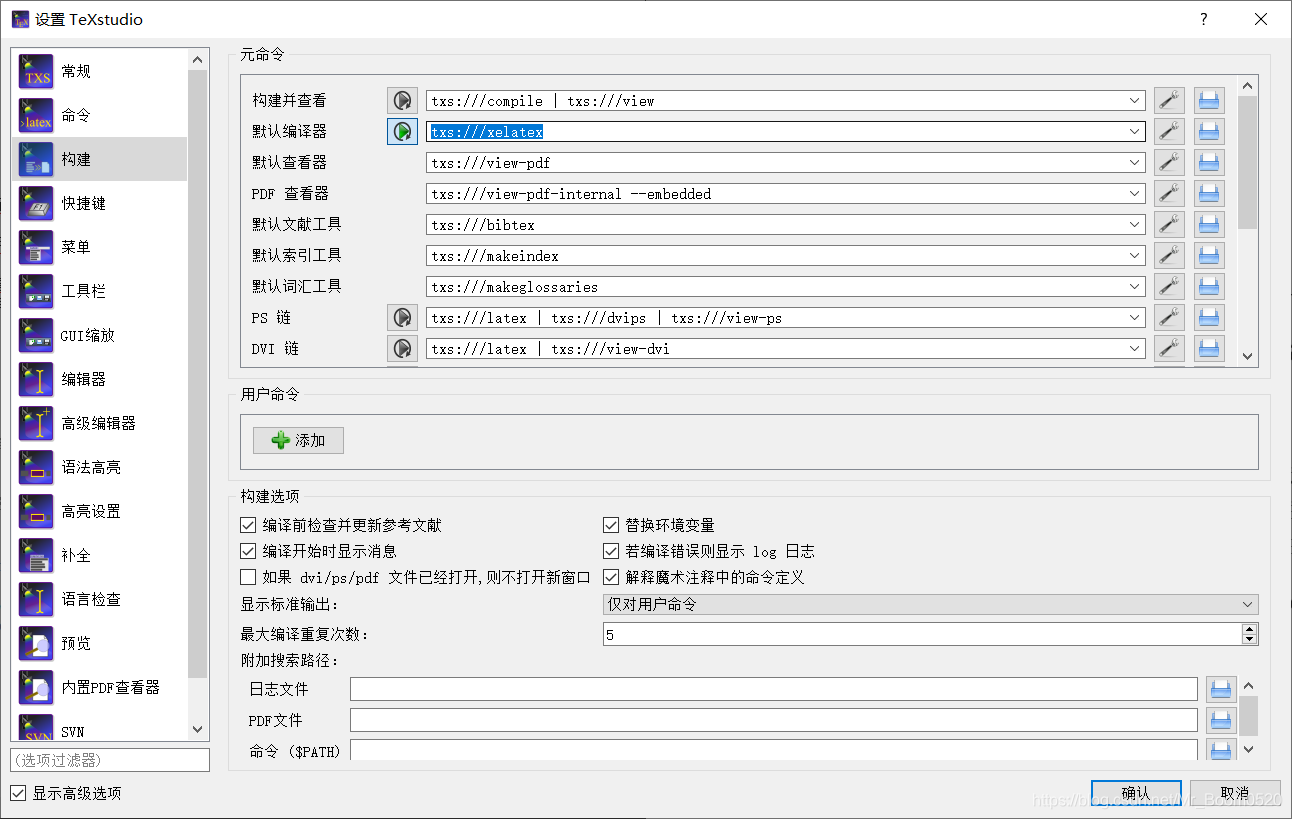Viewport: 1292px width, 819px height.
Task: Click the green run icon next to 默认编译器
Action: click(x=402, y=131)
